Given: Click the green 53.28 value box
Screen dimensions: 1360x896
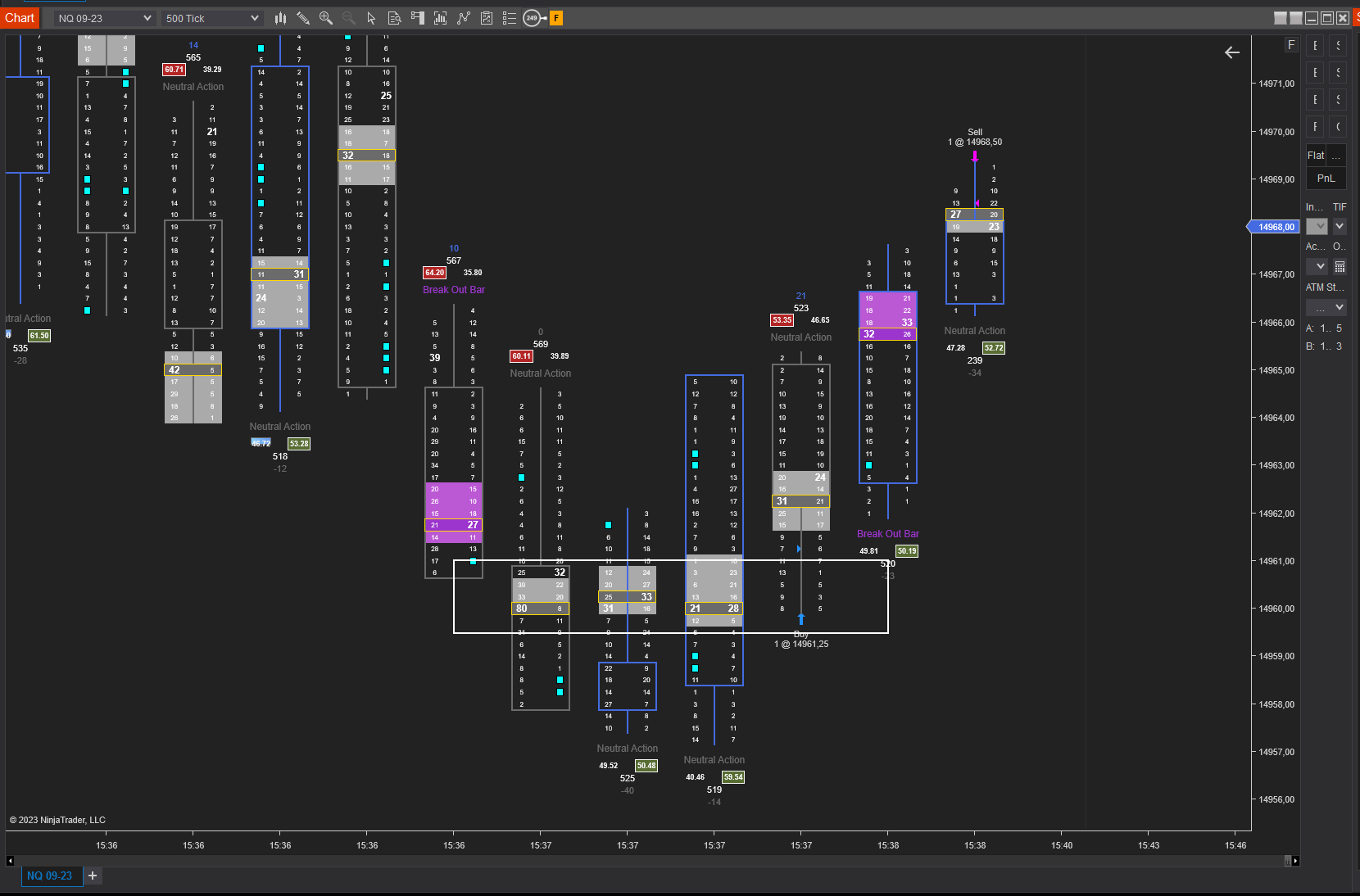Looking at the screenshot, I should click(299, 444).
